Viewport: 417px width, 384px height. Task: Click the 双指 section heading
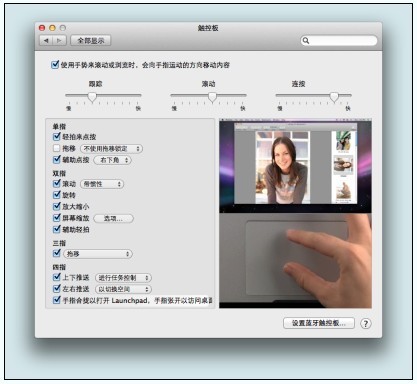coord(59,173)
